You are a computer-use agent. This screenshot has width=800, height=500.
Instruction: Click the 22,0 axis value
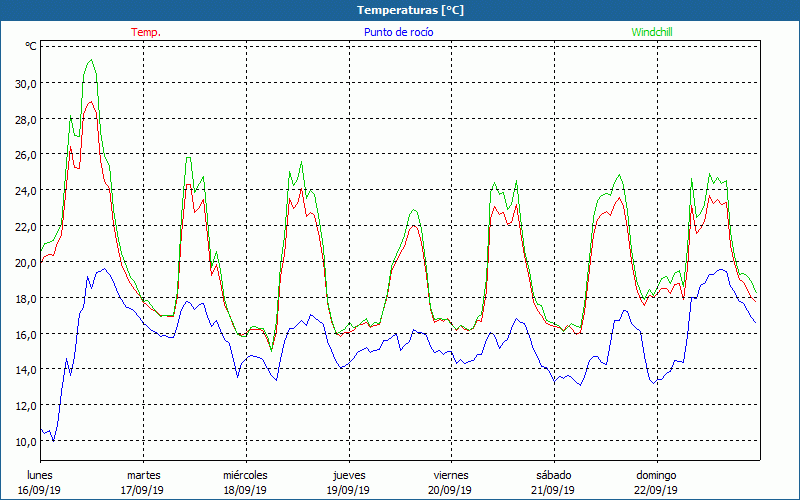pyautogui.click(x=26, y=227)
